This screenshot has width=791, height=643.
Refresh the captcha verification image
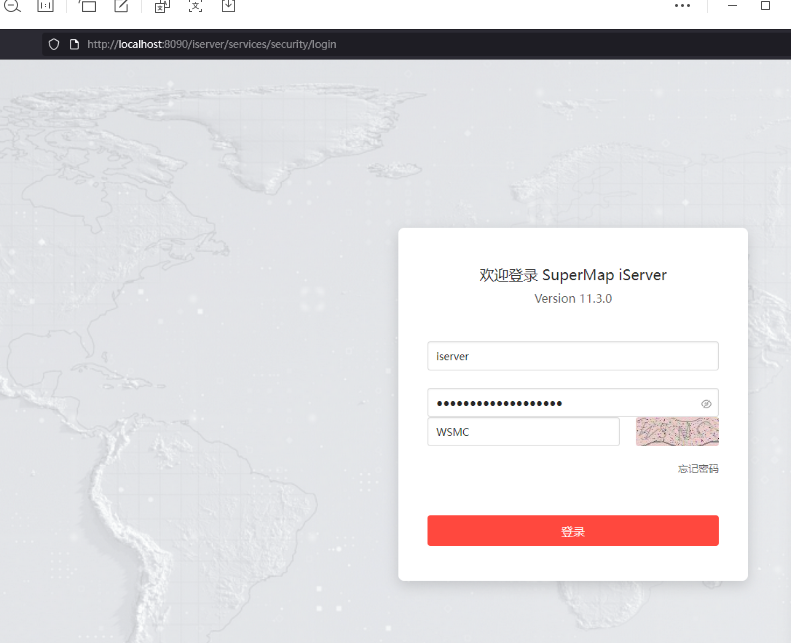[x=677, y=432]
